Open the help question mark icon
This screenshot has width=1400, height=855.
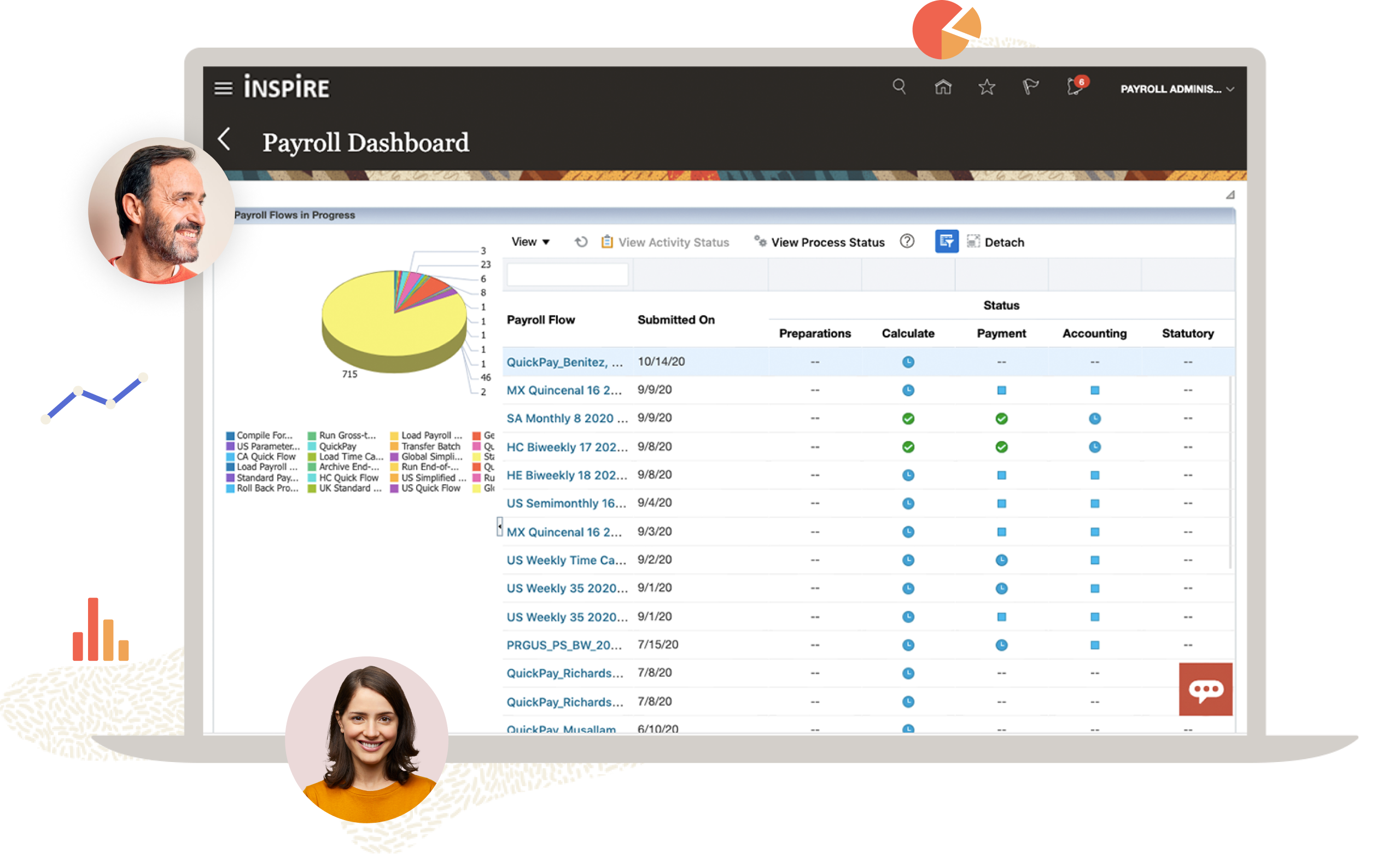[907, 242]
